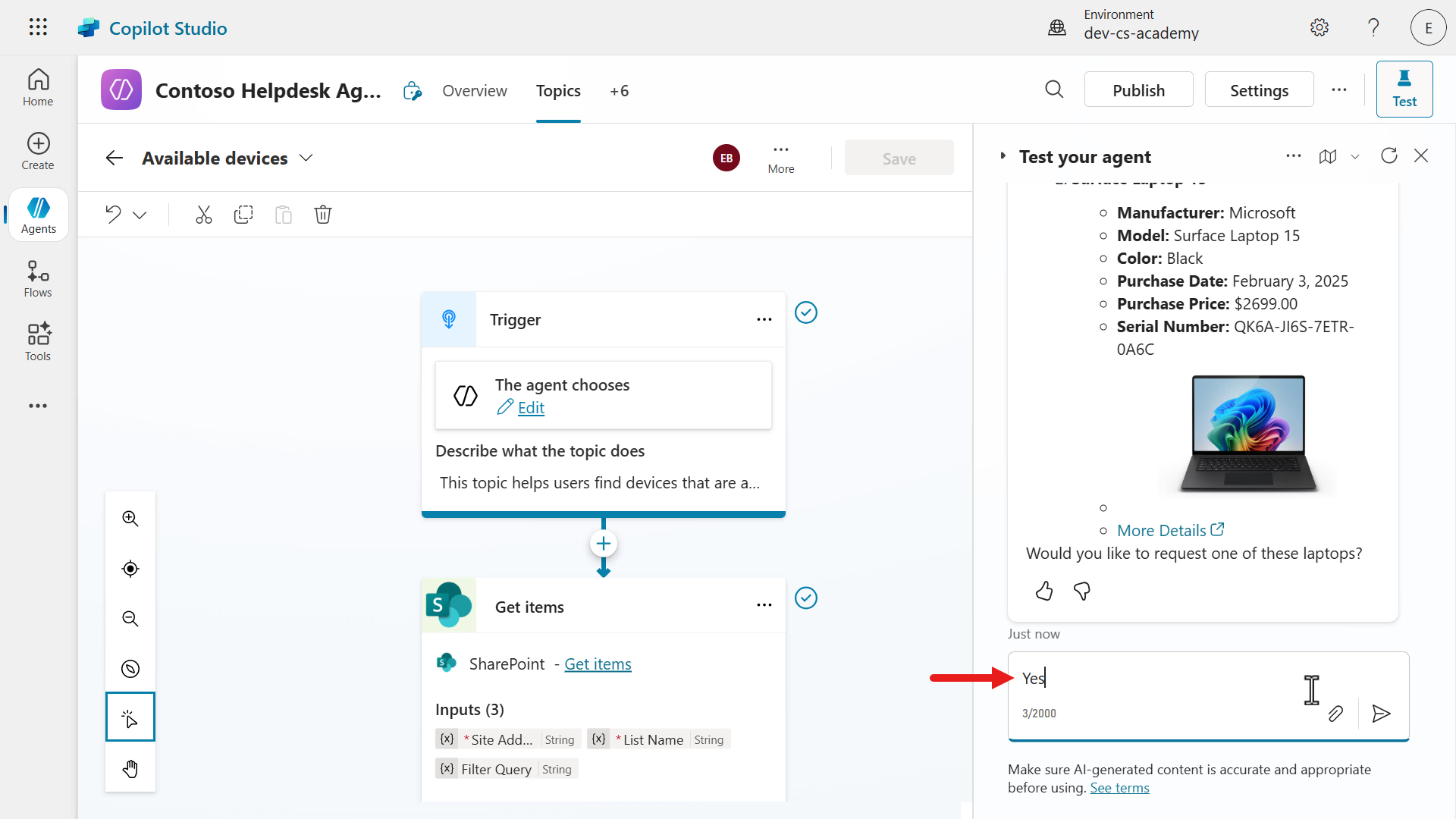Refresh the test conversation
The width and height of the screenshot is (1456, 819).
tap(1389, 156)
